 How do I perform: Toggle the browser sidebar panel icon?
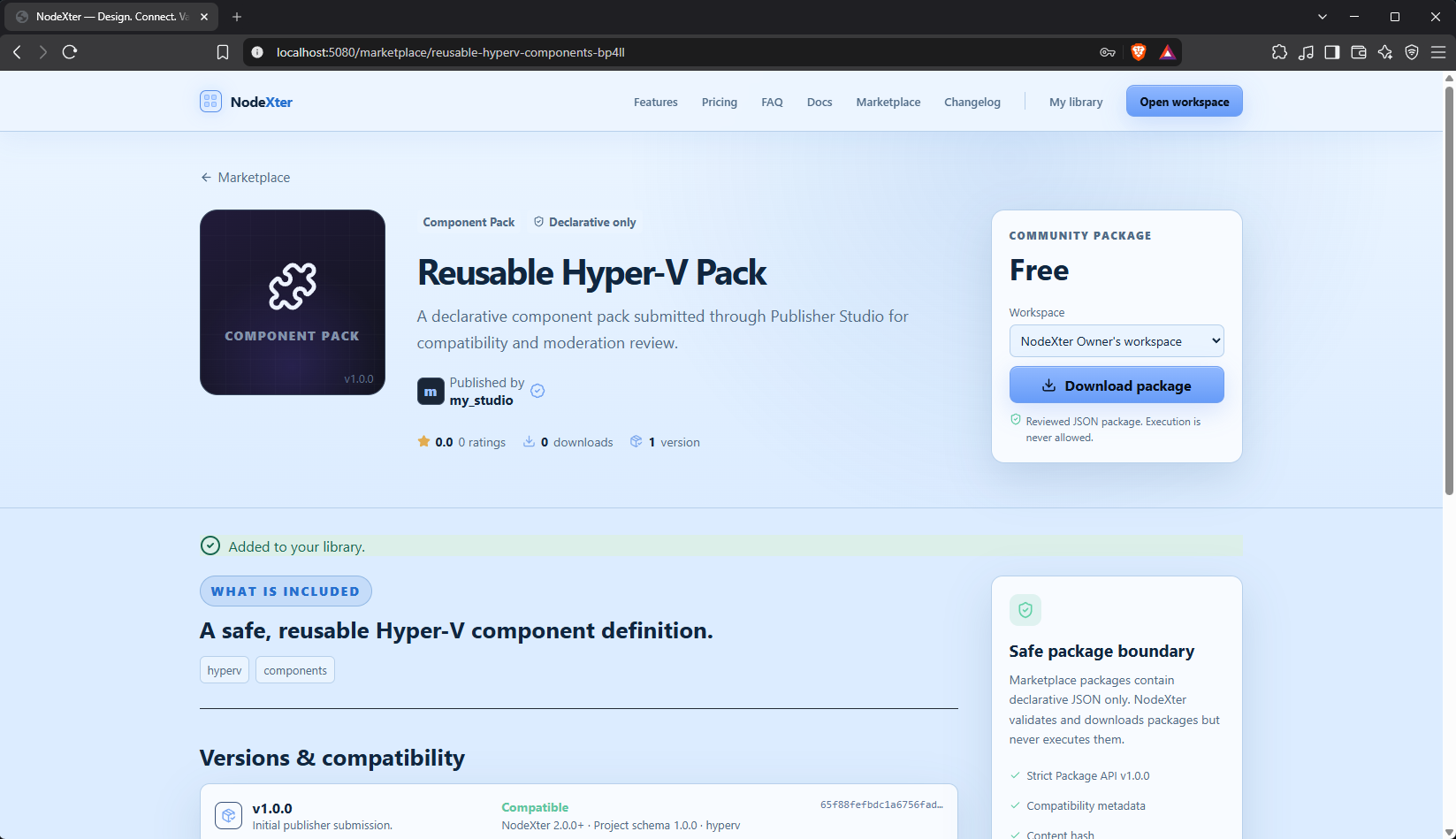coord(1332,52)
